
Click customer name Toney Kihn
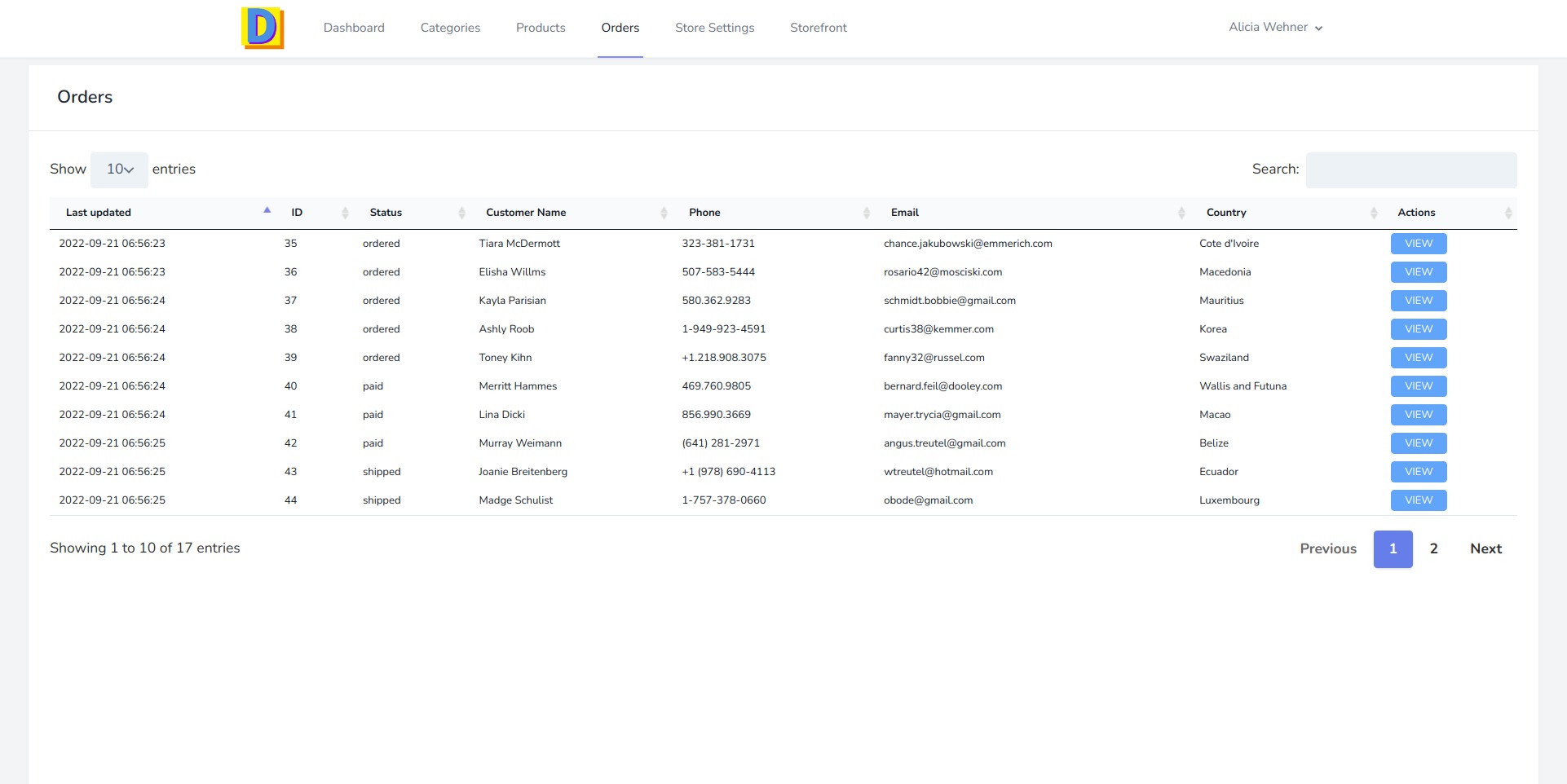click(x=505, y=358)
